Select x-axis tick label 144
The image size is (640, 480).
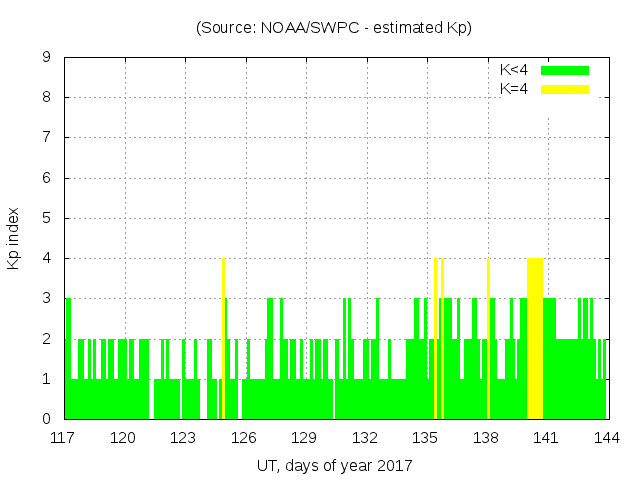click(606, 437)
